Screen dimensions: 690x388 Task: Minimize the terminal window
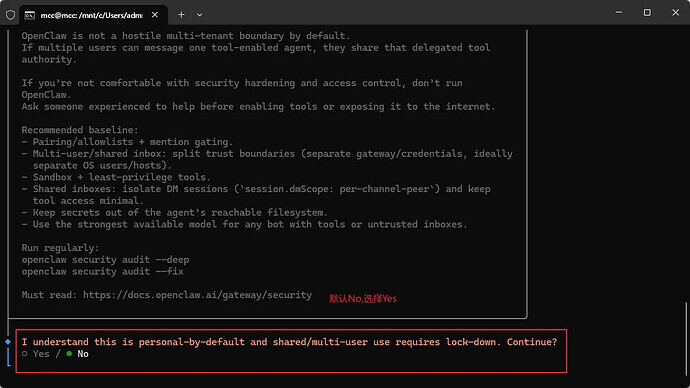click(x=619, y=13)
